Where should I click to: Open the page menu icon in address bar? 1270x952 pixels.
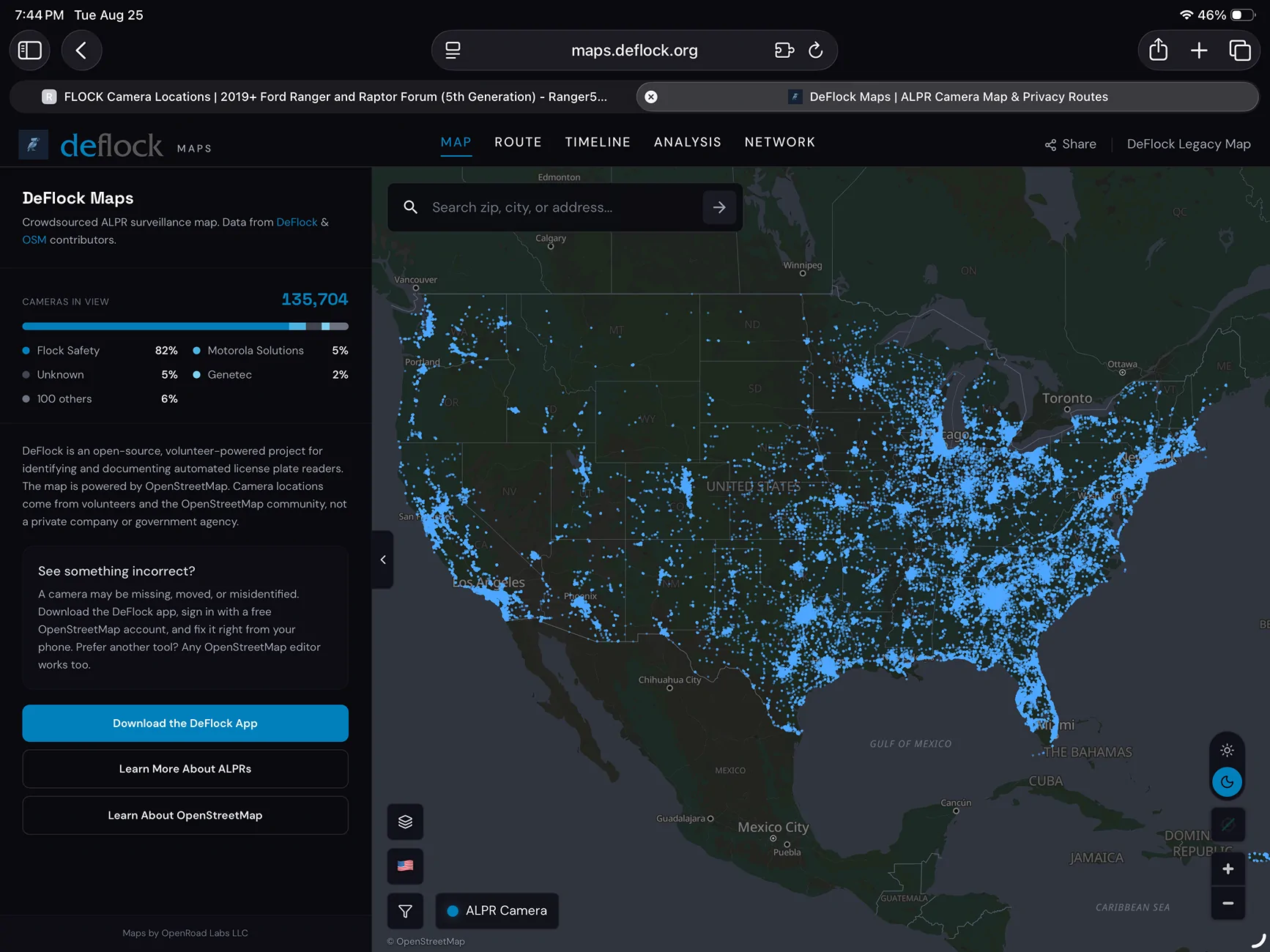pos(453,51)
